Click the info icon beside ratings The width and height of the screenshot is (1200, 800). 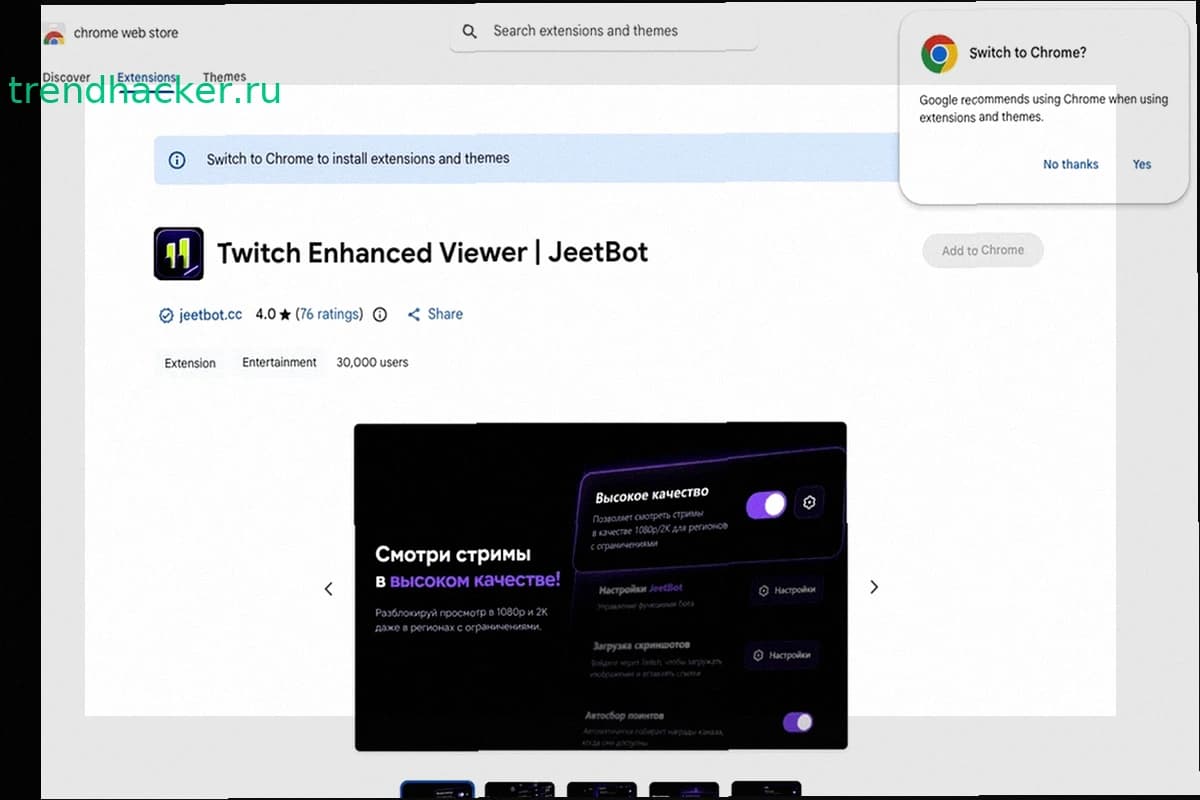pos(380,314)
